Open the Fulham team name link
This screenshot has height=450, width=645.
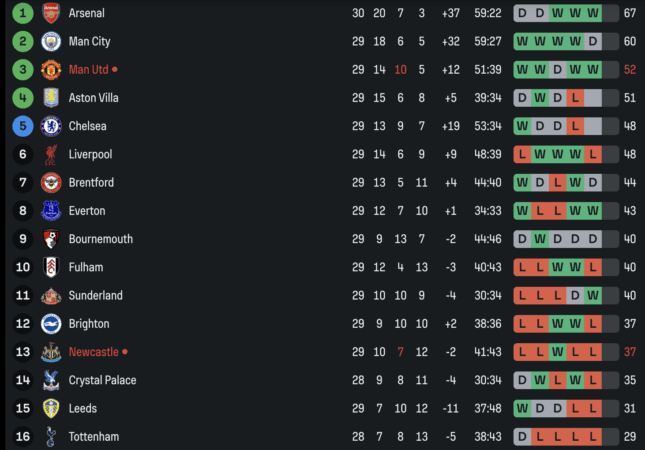[x=86, y=267]
